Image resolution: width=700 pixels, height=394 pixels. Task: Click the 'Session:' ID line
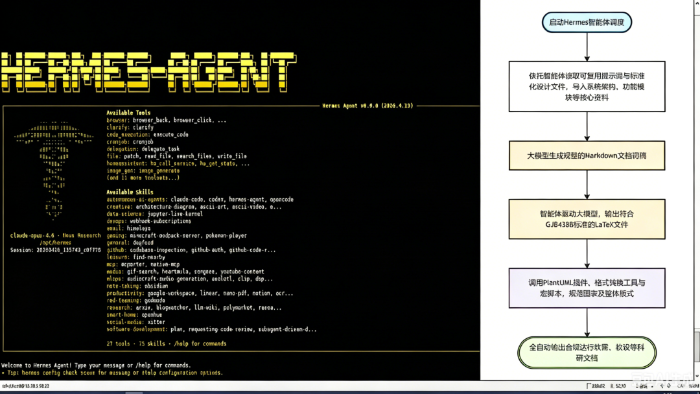coord(55,250)
